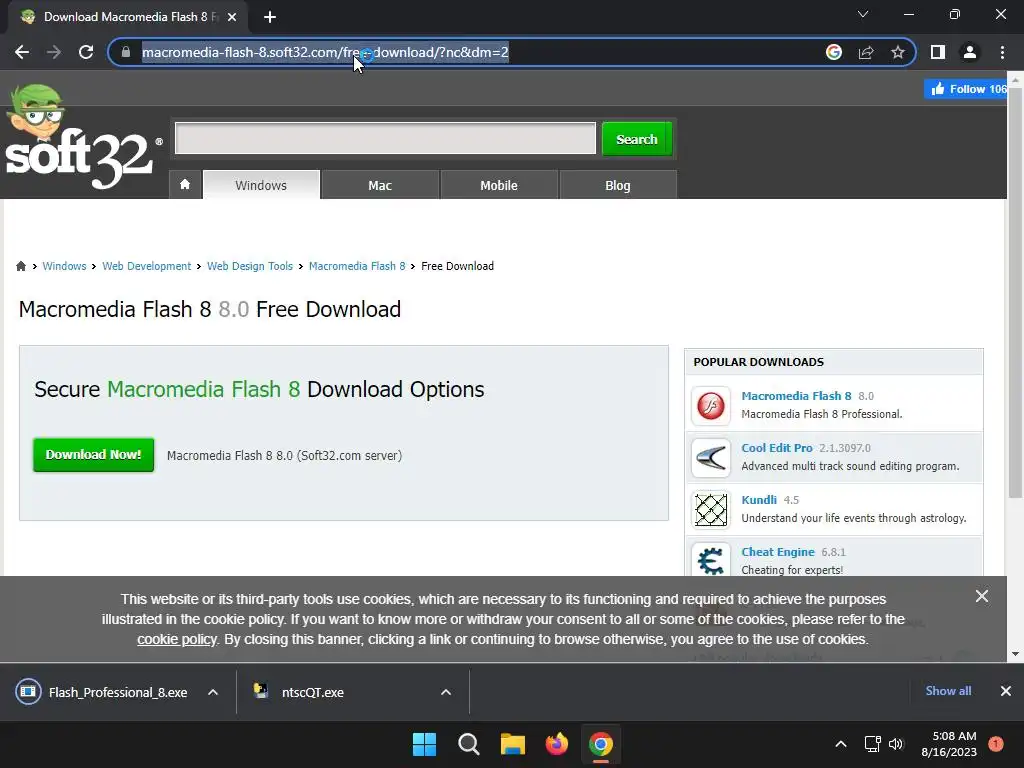Open the cookie policy link
Screen dimensions: 1024x768
[x=176, y=639]
